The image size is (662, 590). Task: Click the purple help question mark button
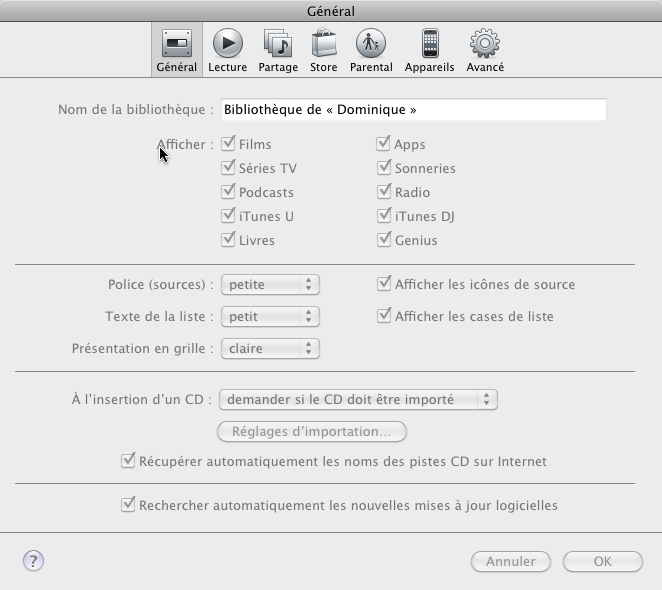(33, 561)
